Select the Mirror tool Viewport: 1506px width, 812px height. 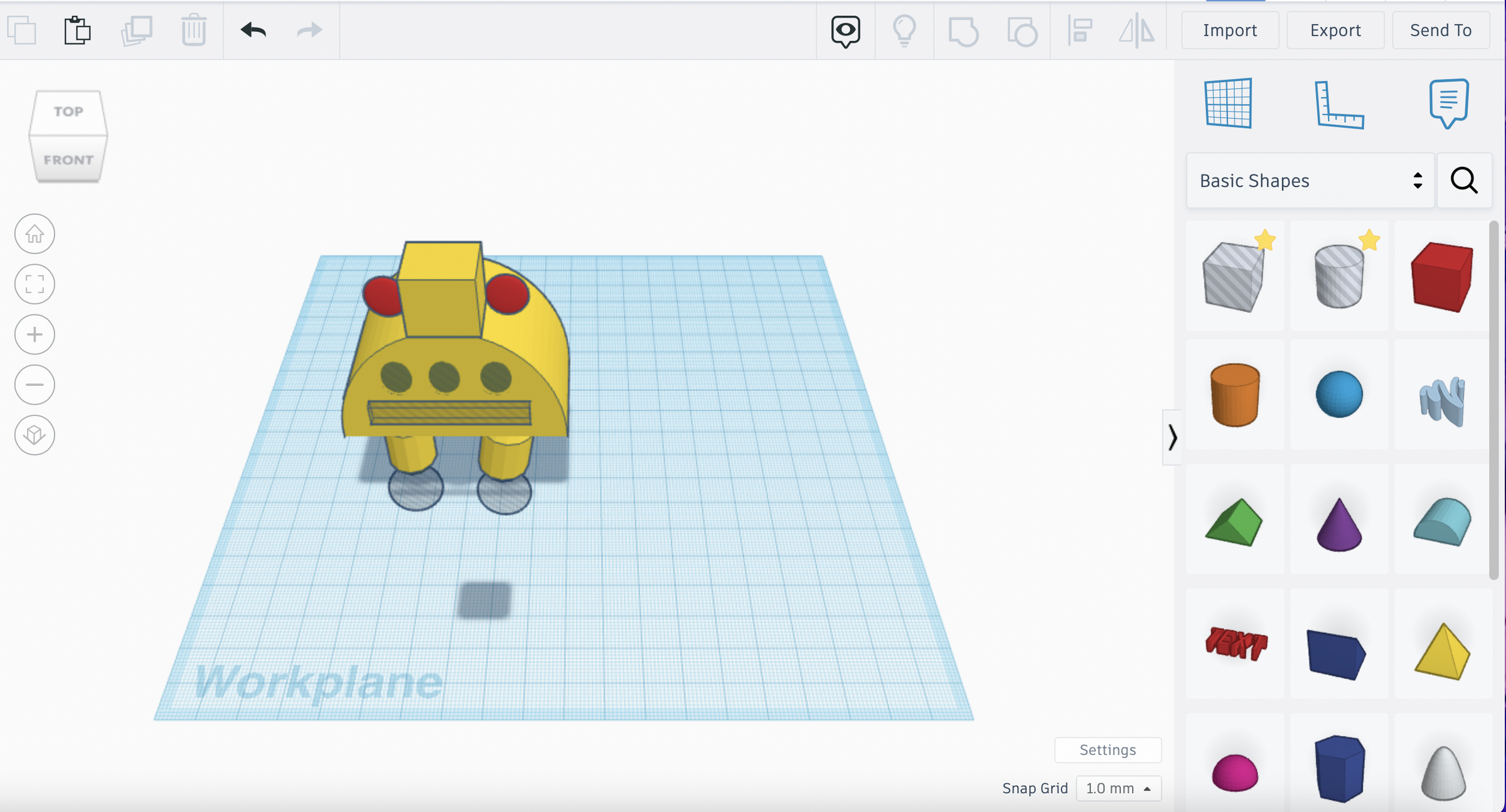(1136, 29)
